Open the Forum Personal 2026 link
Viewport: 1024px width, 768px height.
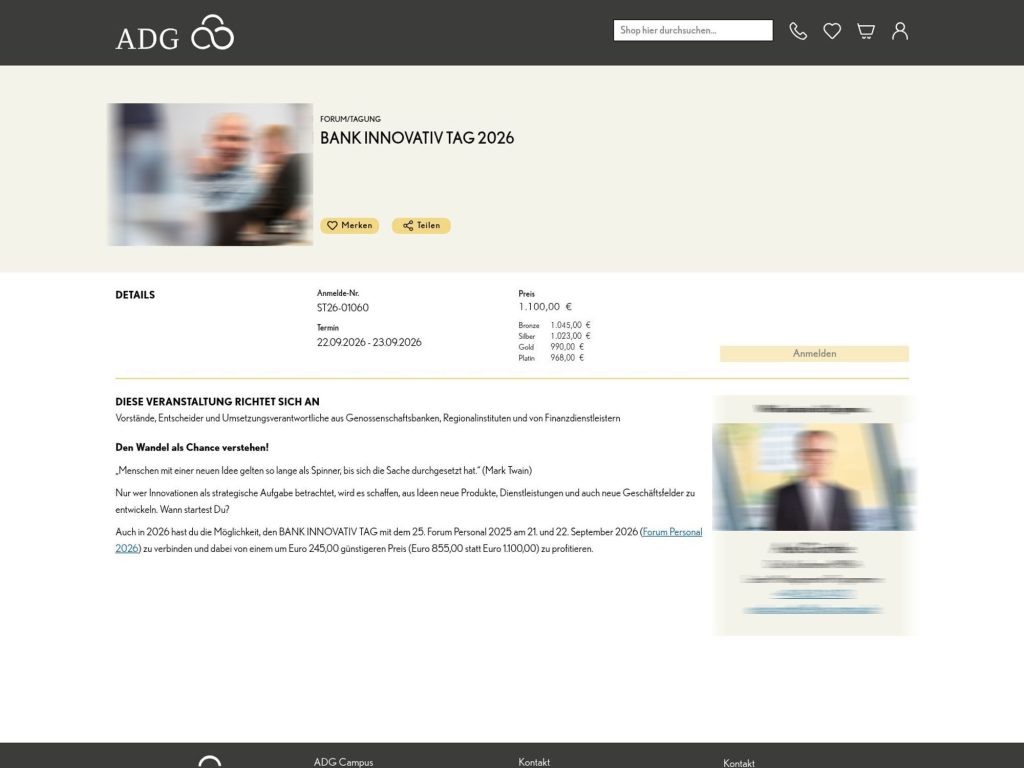tap(672, 532)
